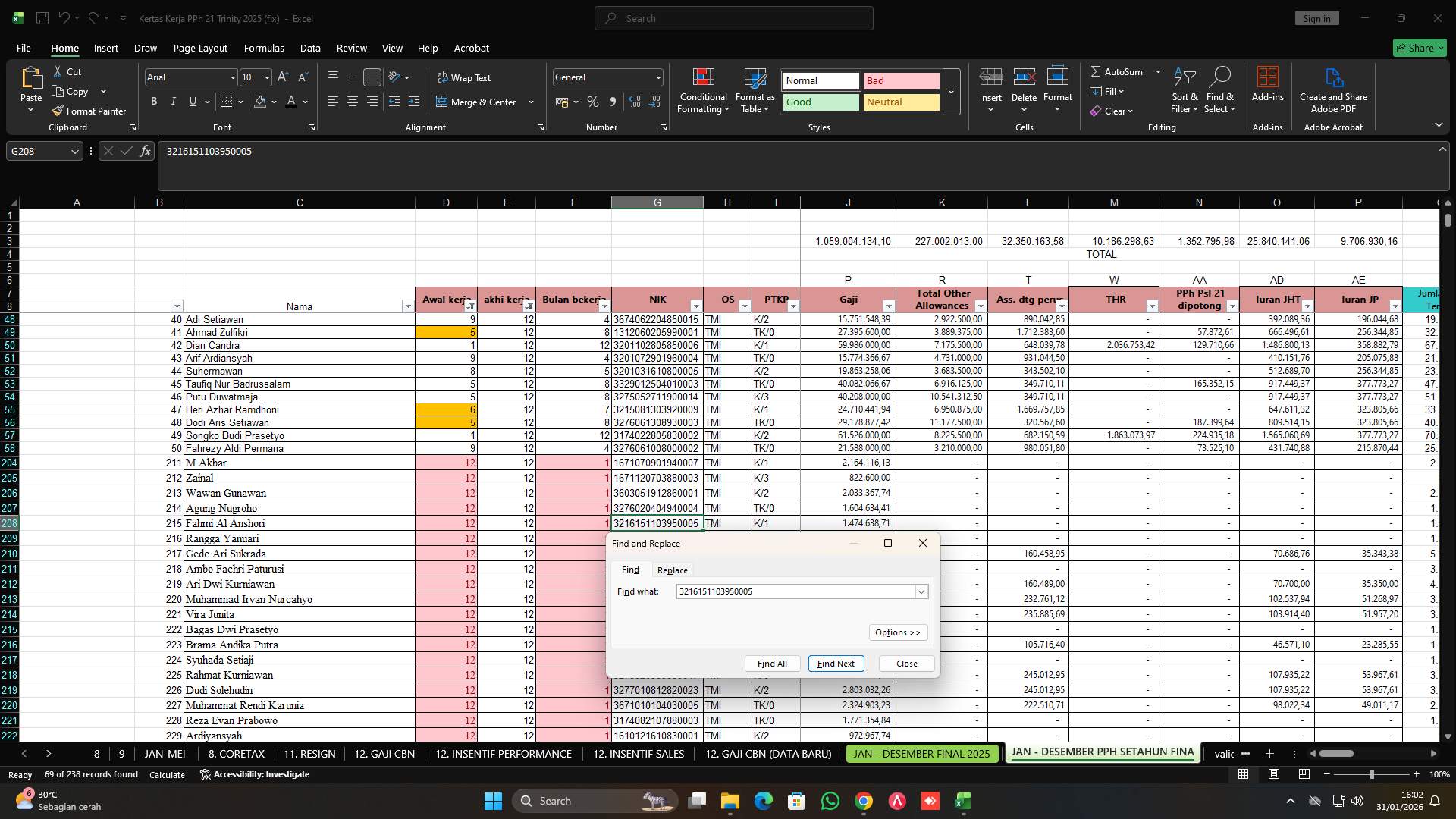Select Merge & Center
The height and width of the screenshot is (819, 1456).
tap(479, 102)
